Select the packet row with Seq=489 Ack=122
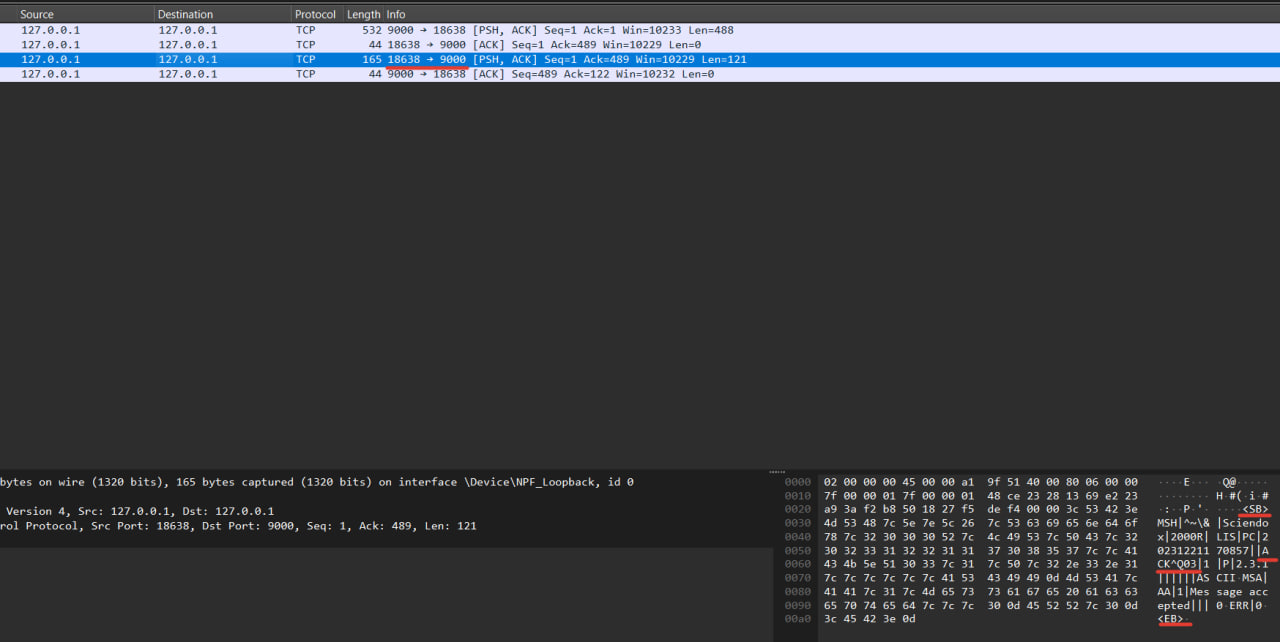This screenshot has width=1280, height=642. pyautogui.click(x=640, y=74)
